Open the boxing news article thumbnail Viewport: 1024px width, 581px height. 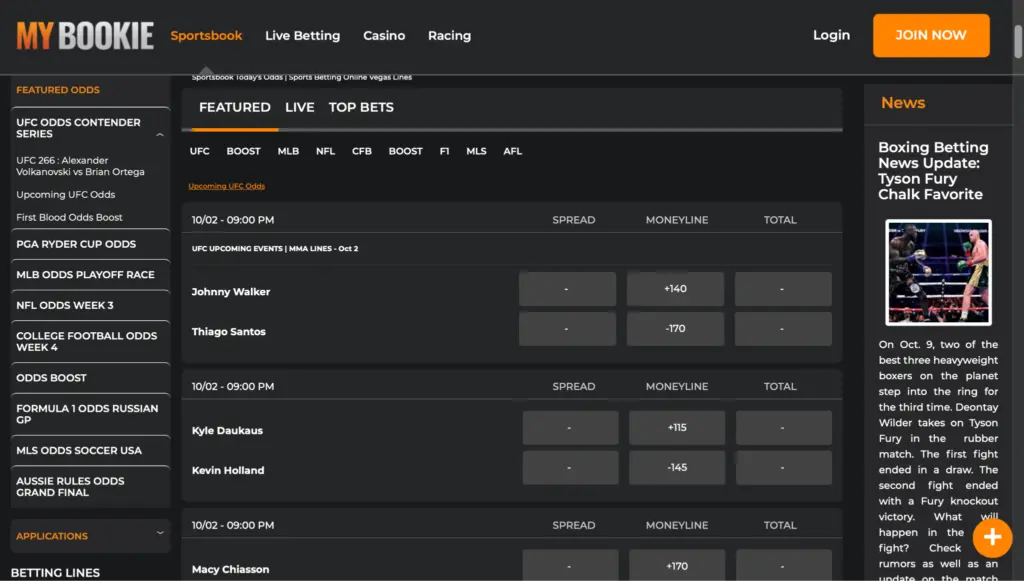[938, 272]
